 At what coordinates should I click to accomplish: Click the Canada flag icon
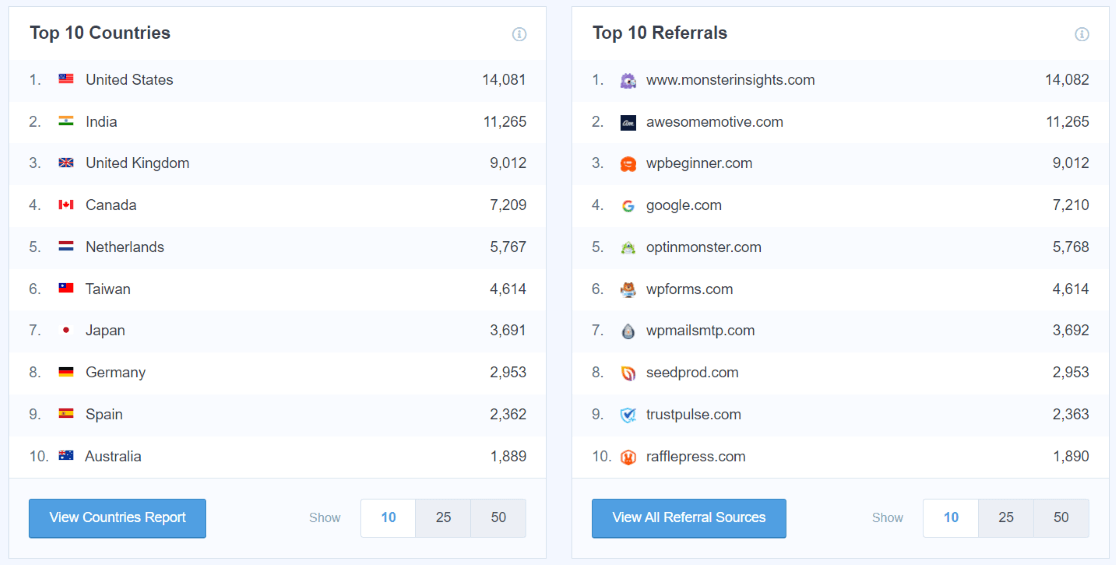click(x=66, y=205)
